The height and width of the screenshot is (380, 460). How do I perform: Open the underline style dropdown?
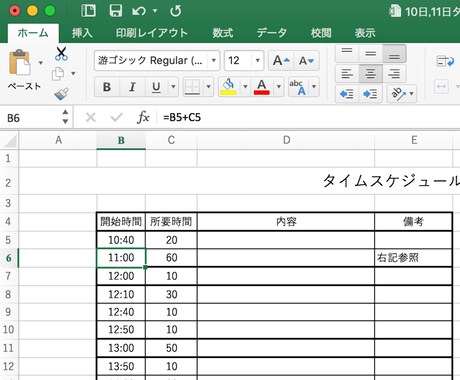click(173, 87)
